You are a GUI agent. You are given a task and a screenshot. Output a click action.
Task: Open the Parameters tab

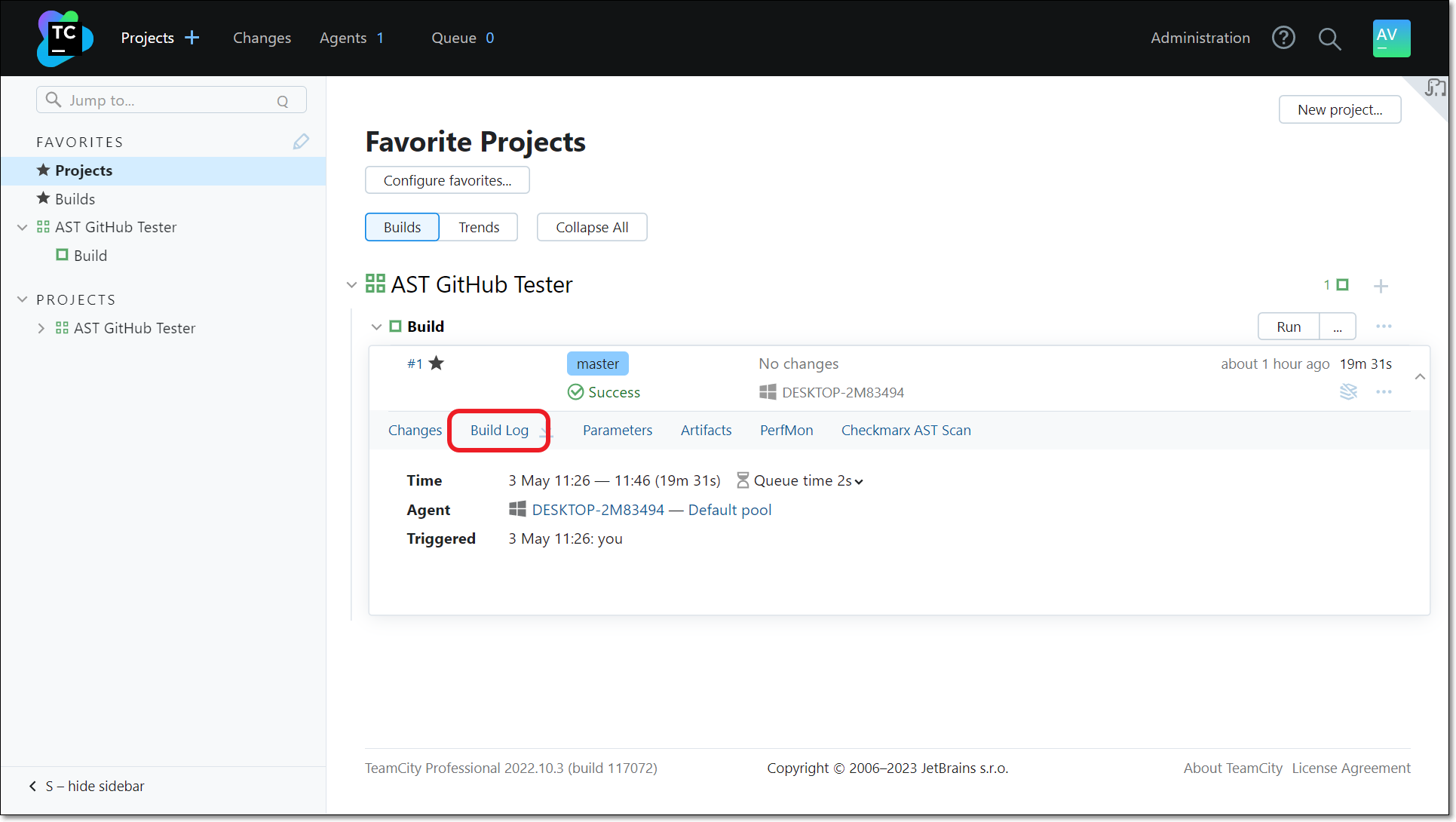(618, 430)
